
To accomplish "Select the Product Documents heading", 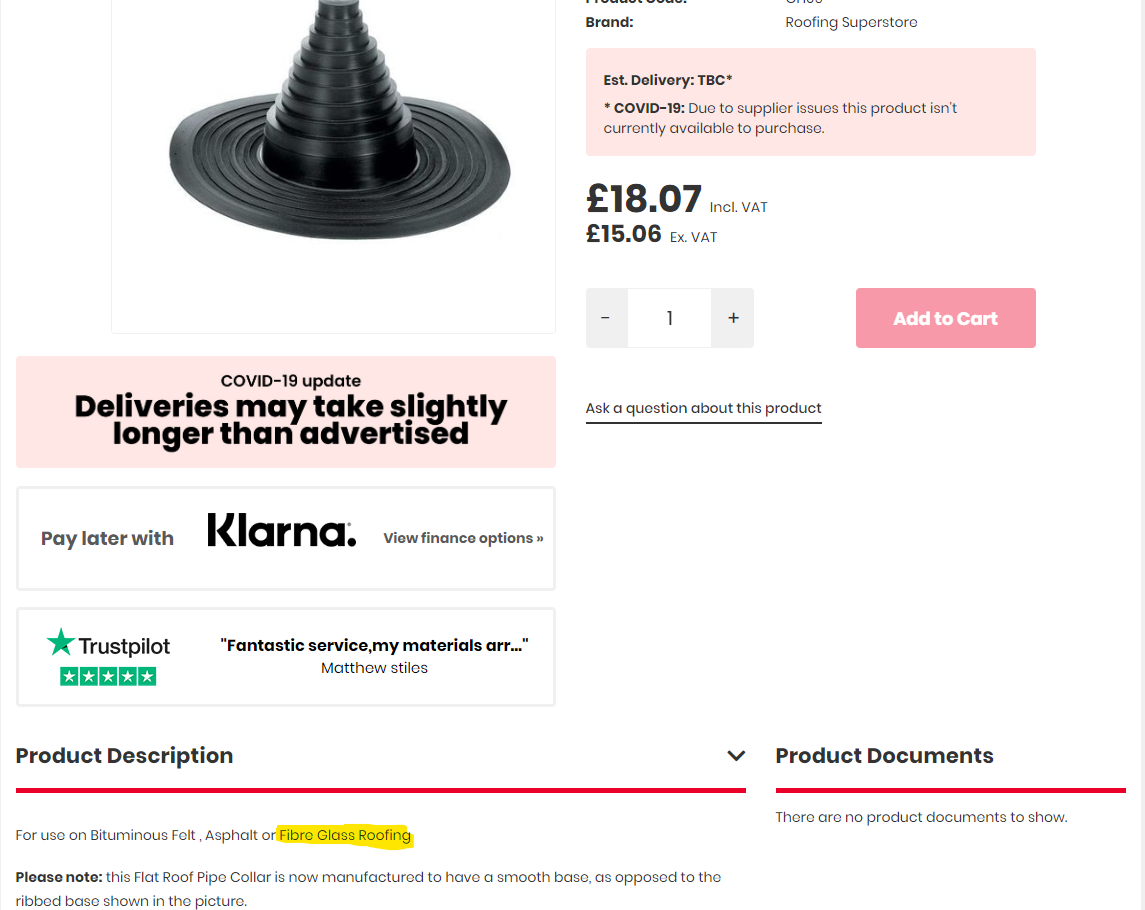I will 884,756.
